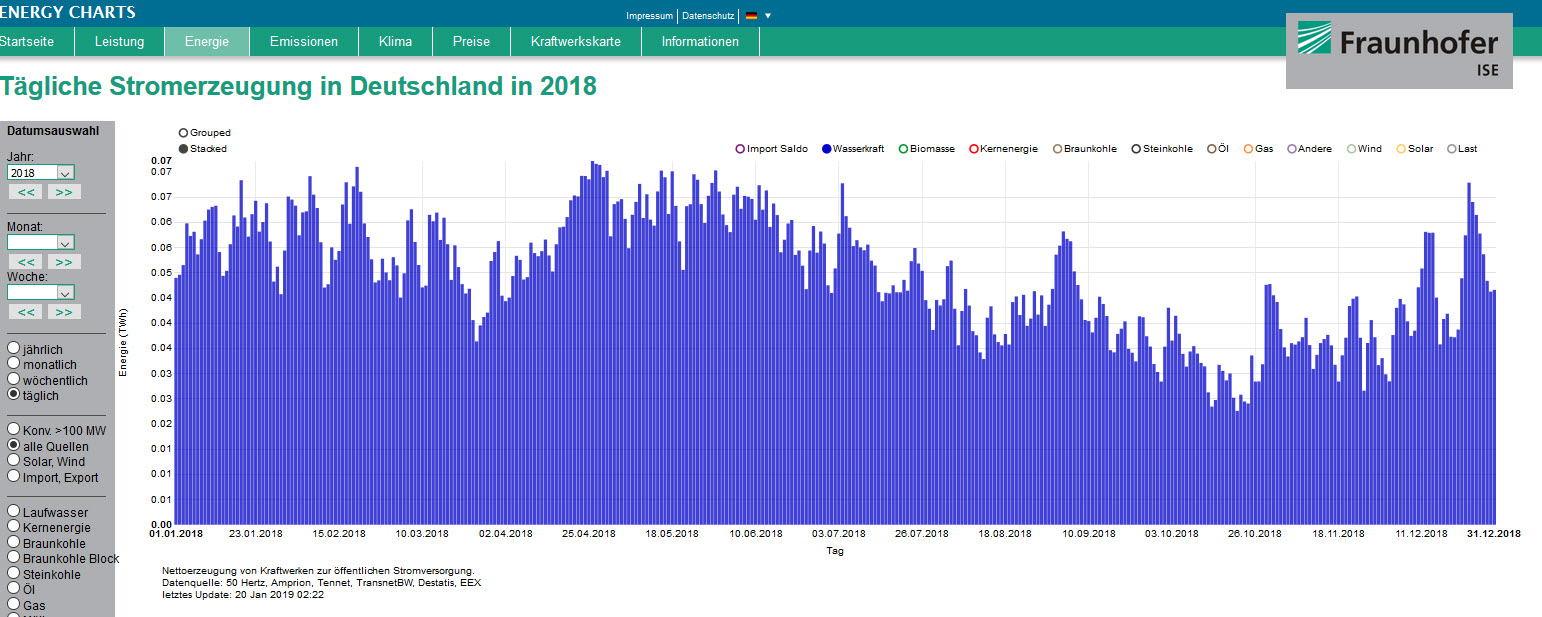Toggle the Wind legend marker
Viewport: 1542px width, 617px height.
tap(1351, 149)
